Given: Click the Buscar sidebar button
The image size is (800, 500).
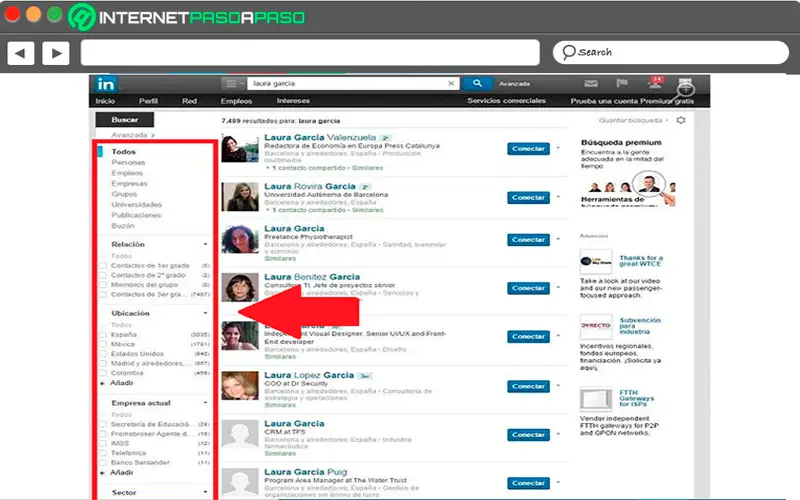Looking at the screenshot, I should coord(124,120).
